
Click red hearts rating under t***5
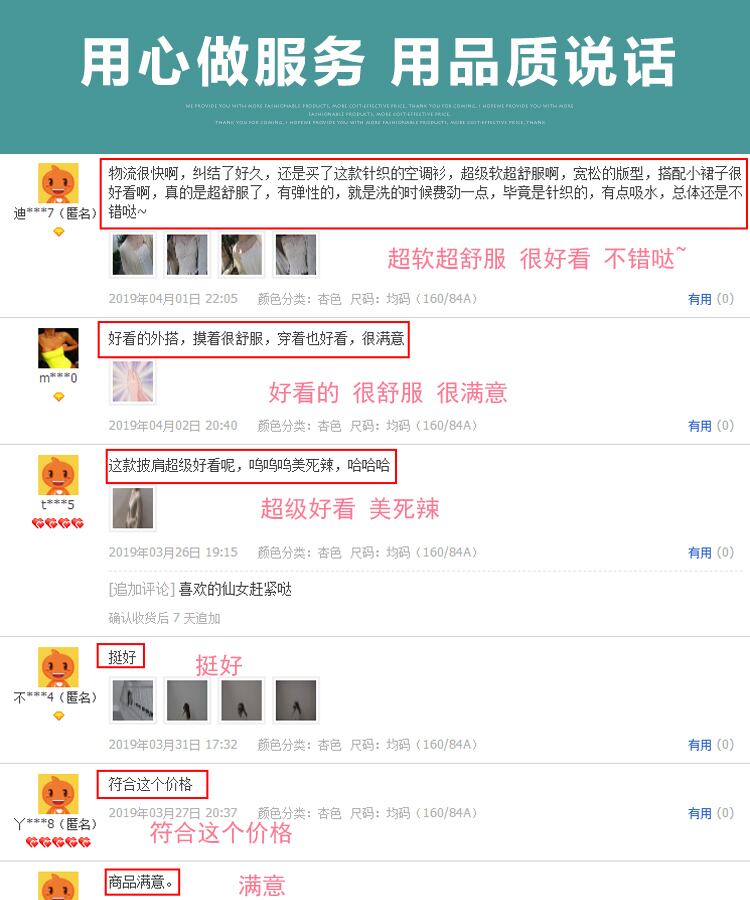[x=58, y=523]
